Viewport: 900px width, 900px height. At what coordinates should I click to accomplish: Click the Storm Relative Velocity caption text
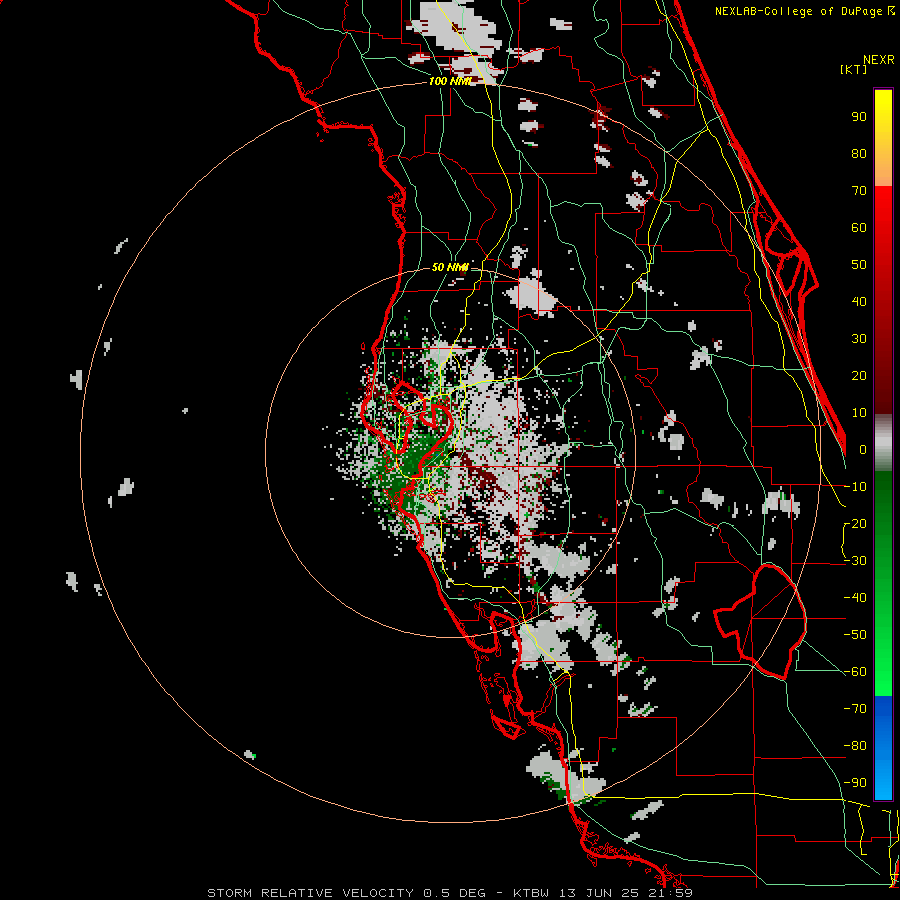[450, 893]
